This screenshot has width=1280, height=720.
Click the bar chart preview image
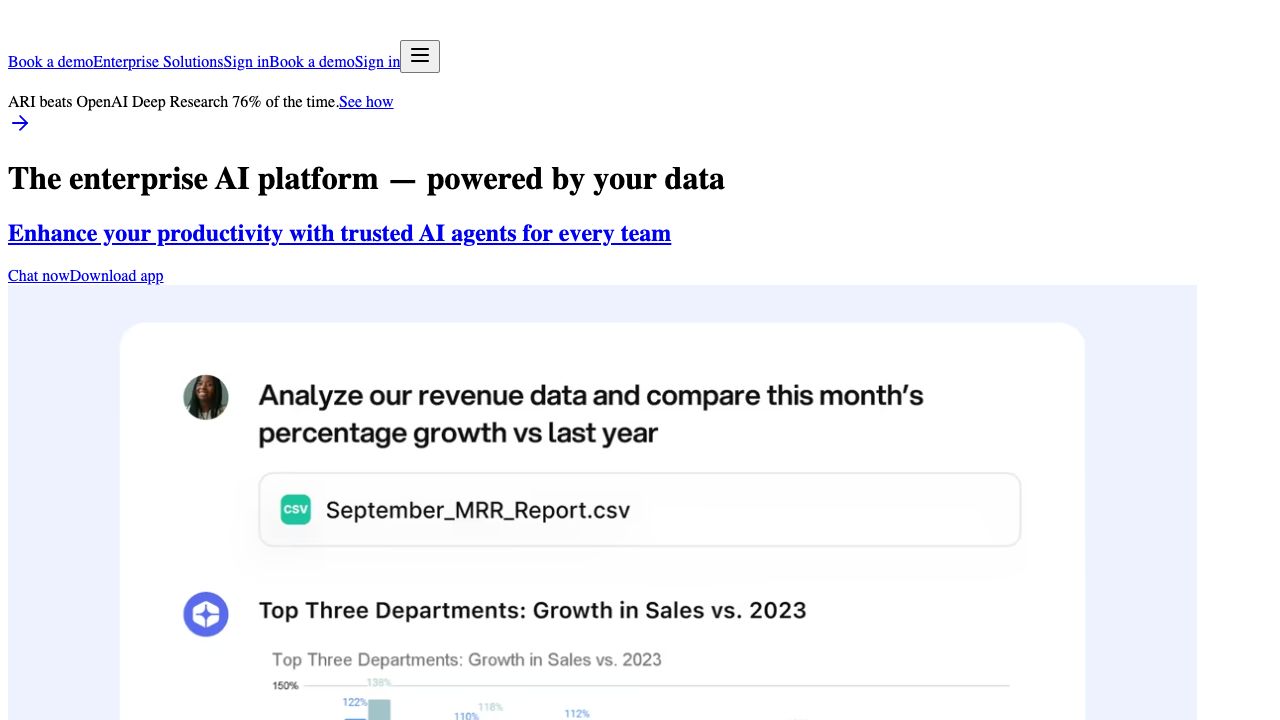[640, 690]
